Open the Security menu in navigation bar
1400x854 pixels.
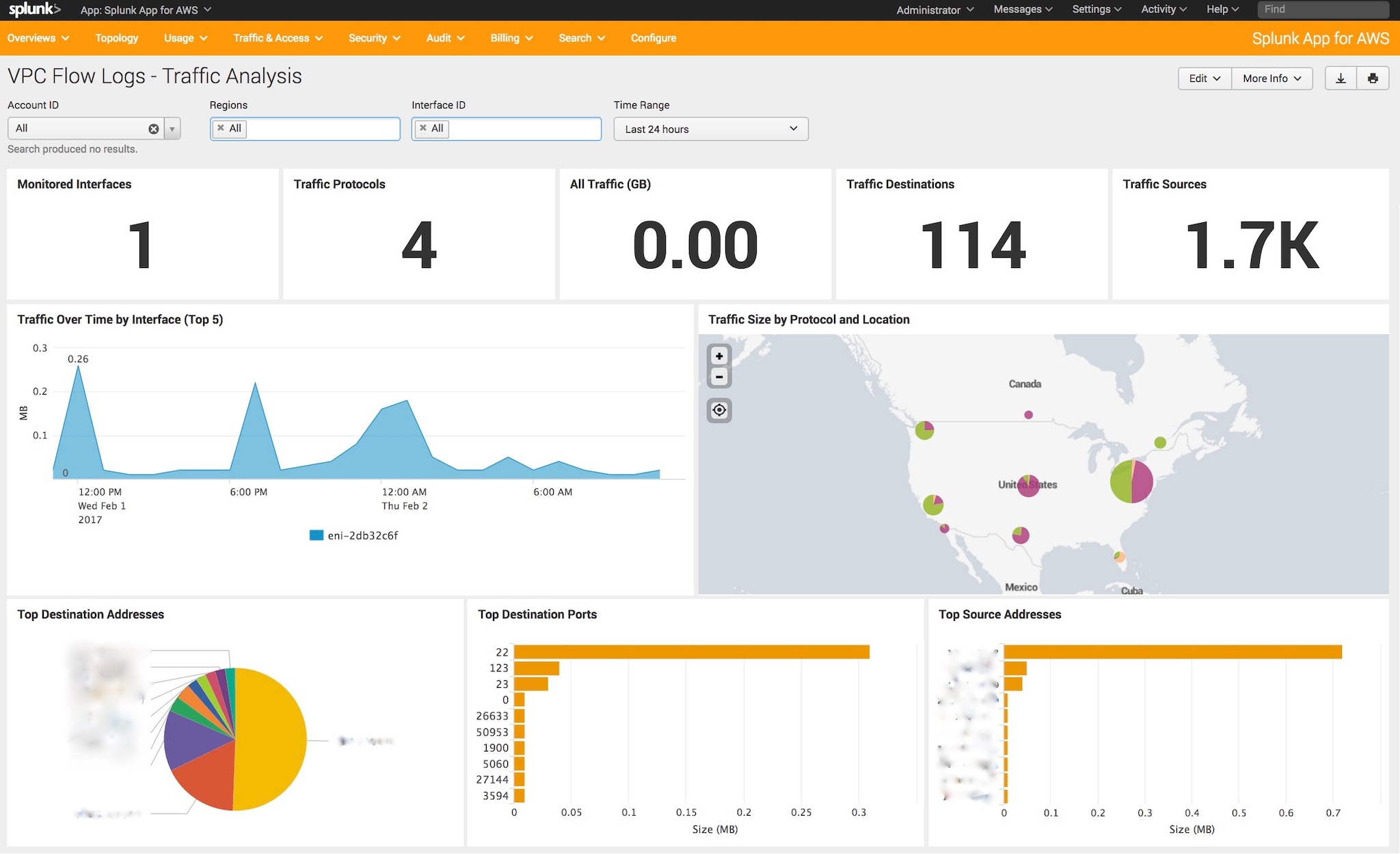(x=372, y=38)
